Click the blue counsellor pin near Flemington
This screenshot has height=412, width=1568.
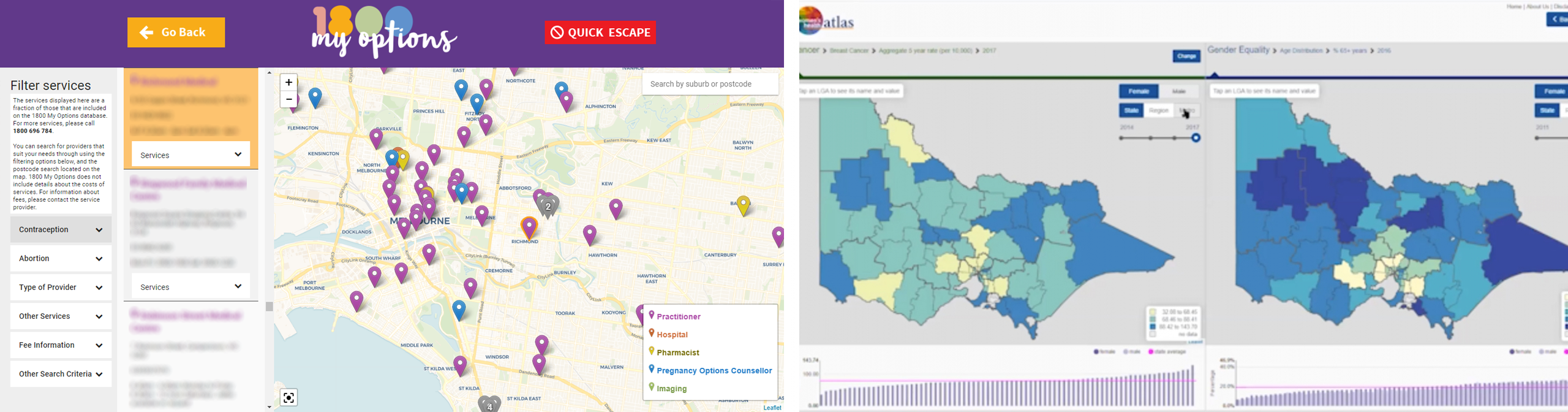pos(315,98)
